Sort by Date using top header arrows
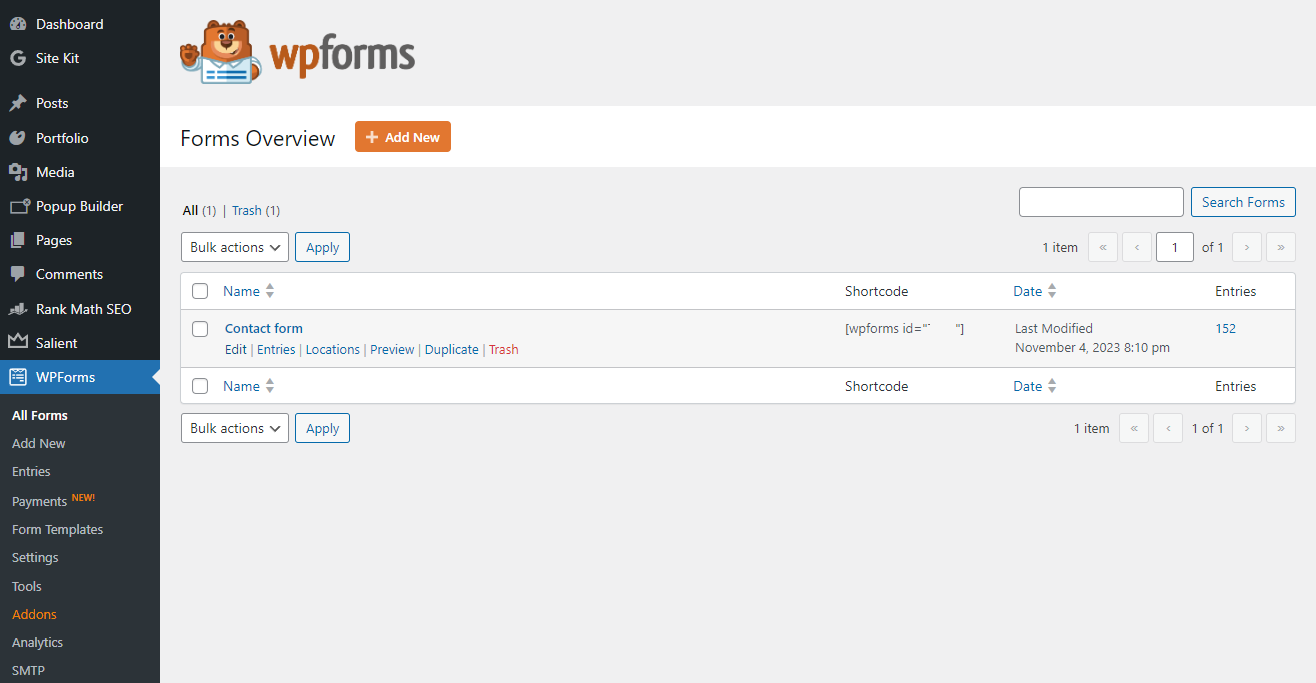This screenshot has width=1316, height=683. (1052, 291)
